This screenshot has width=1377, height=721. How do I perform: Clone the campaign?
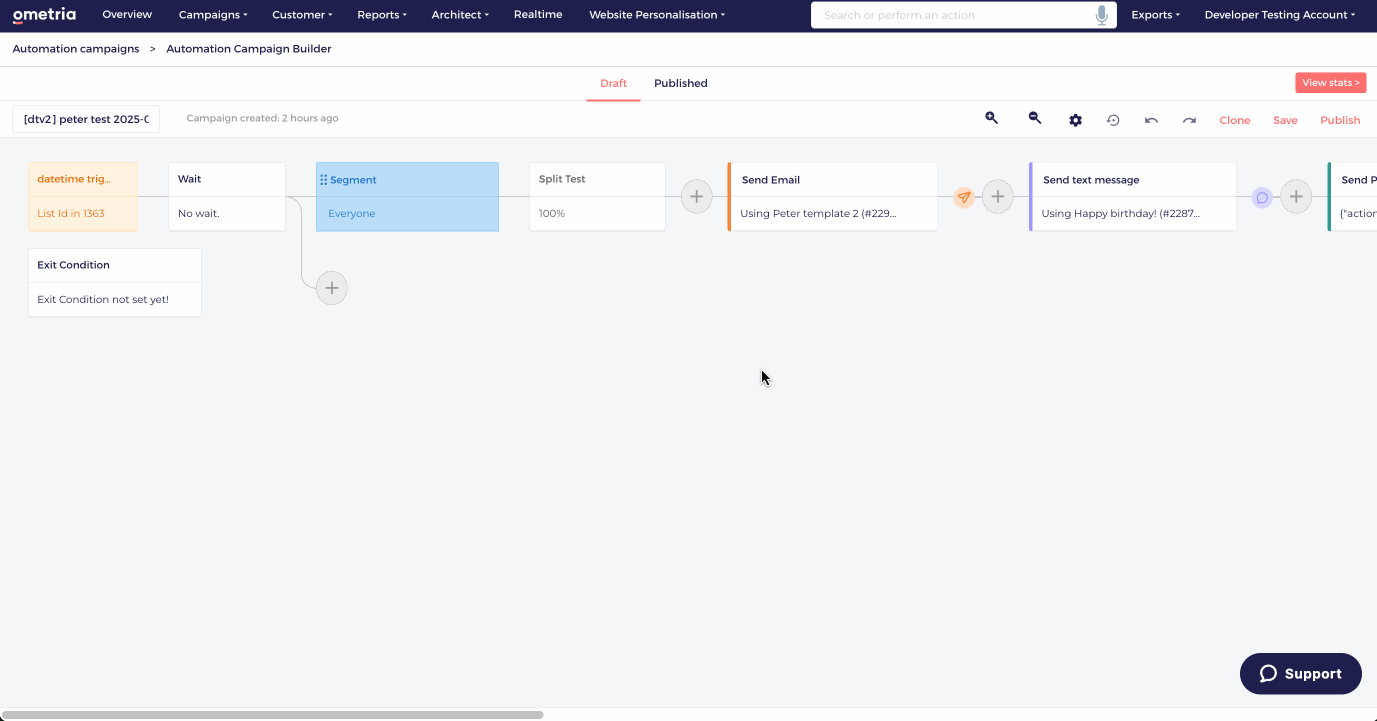(x=1235, y=120)
